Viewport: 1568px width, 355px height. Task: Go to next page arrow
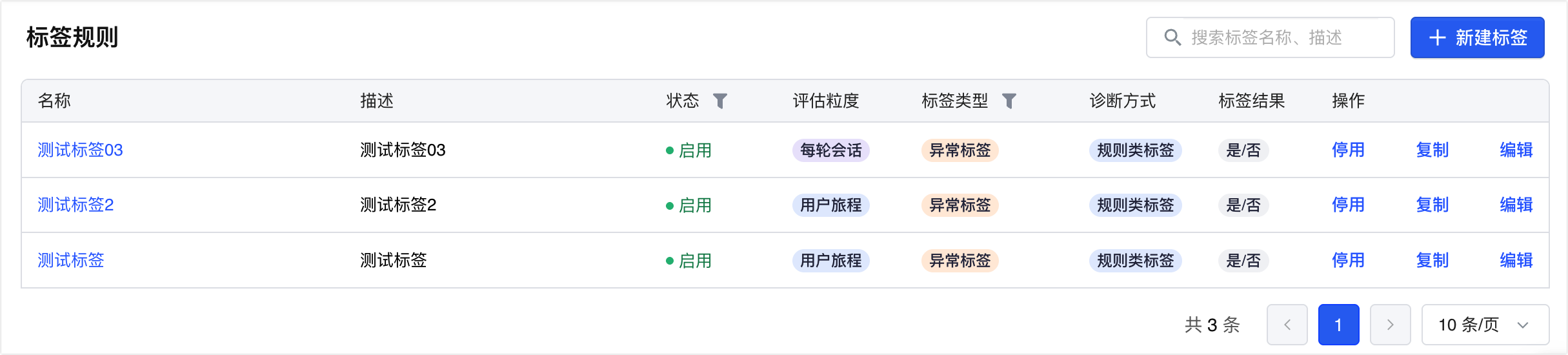(1391, 325)
